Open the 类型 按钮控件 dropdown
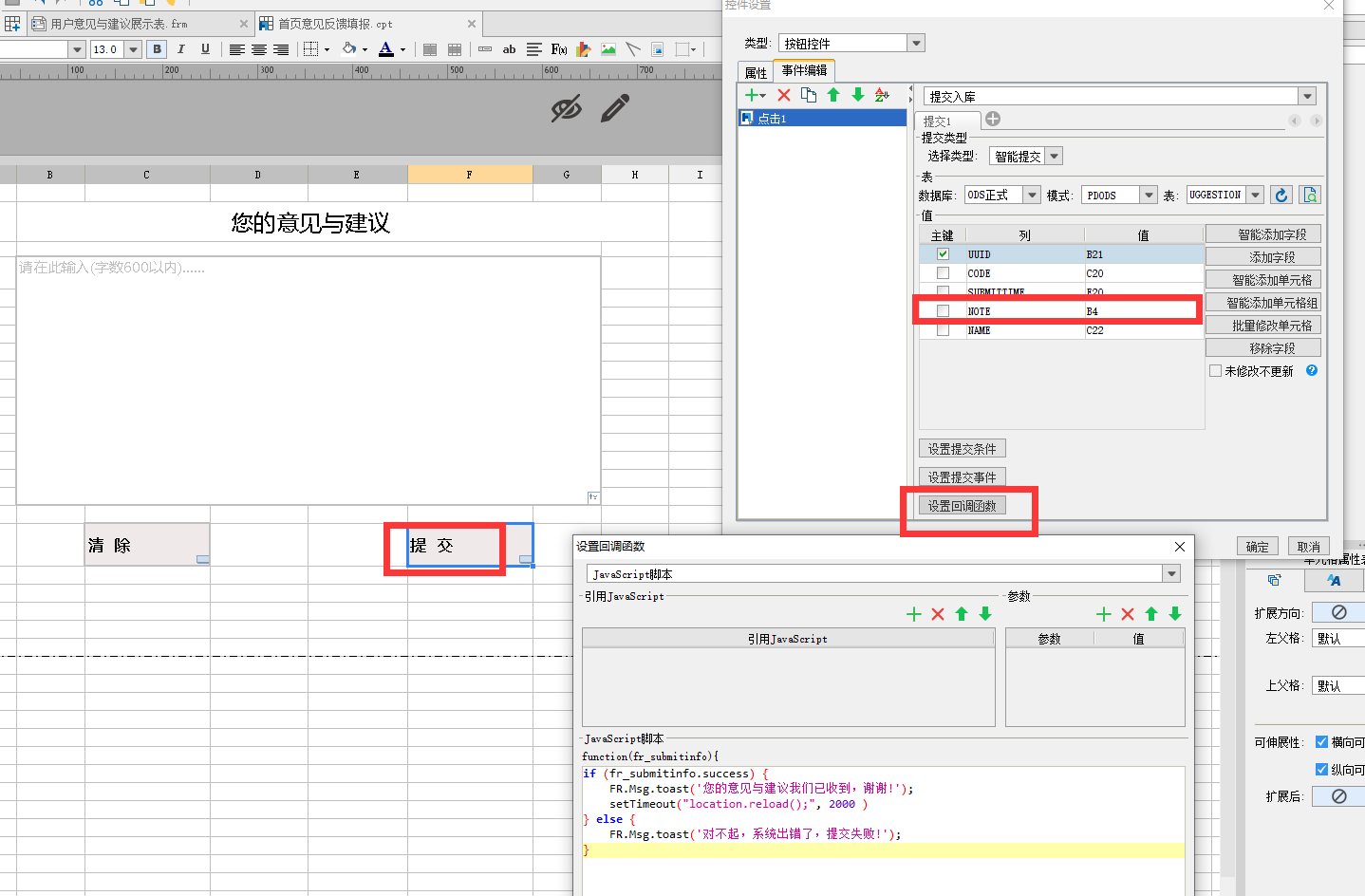Image resolution: width=1365 pixels, height=896 pixels. (916, 43)
